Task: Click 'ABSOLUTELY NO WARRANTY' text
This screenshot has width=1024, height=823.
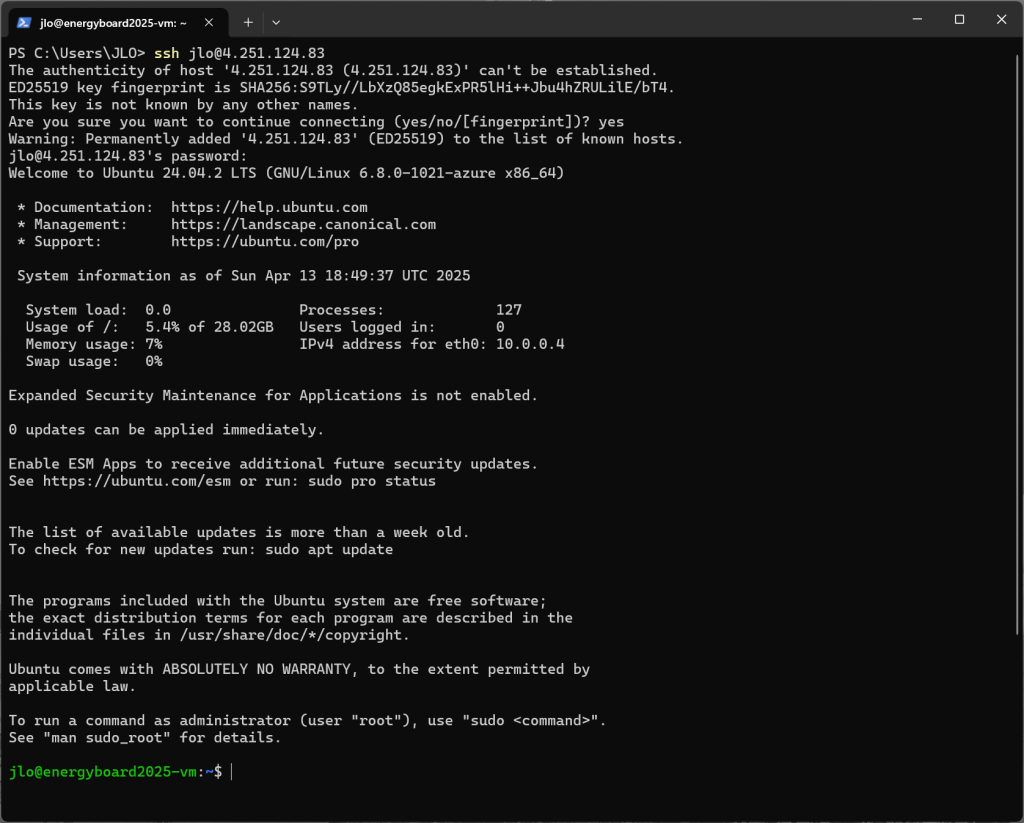Action: tap(257, 669)
